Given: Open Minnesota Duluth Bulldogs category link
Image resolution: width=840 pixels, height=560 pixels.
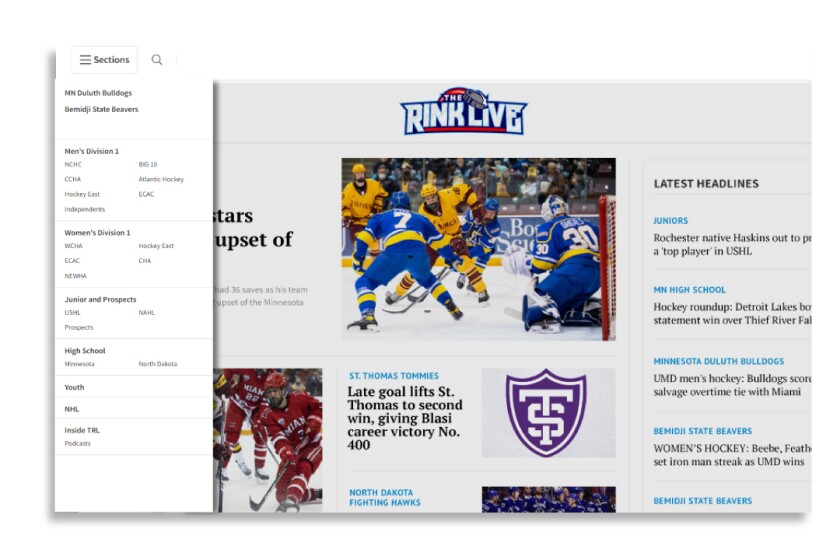Looking at the screenshot, I should point(718,361).
